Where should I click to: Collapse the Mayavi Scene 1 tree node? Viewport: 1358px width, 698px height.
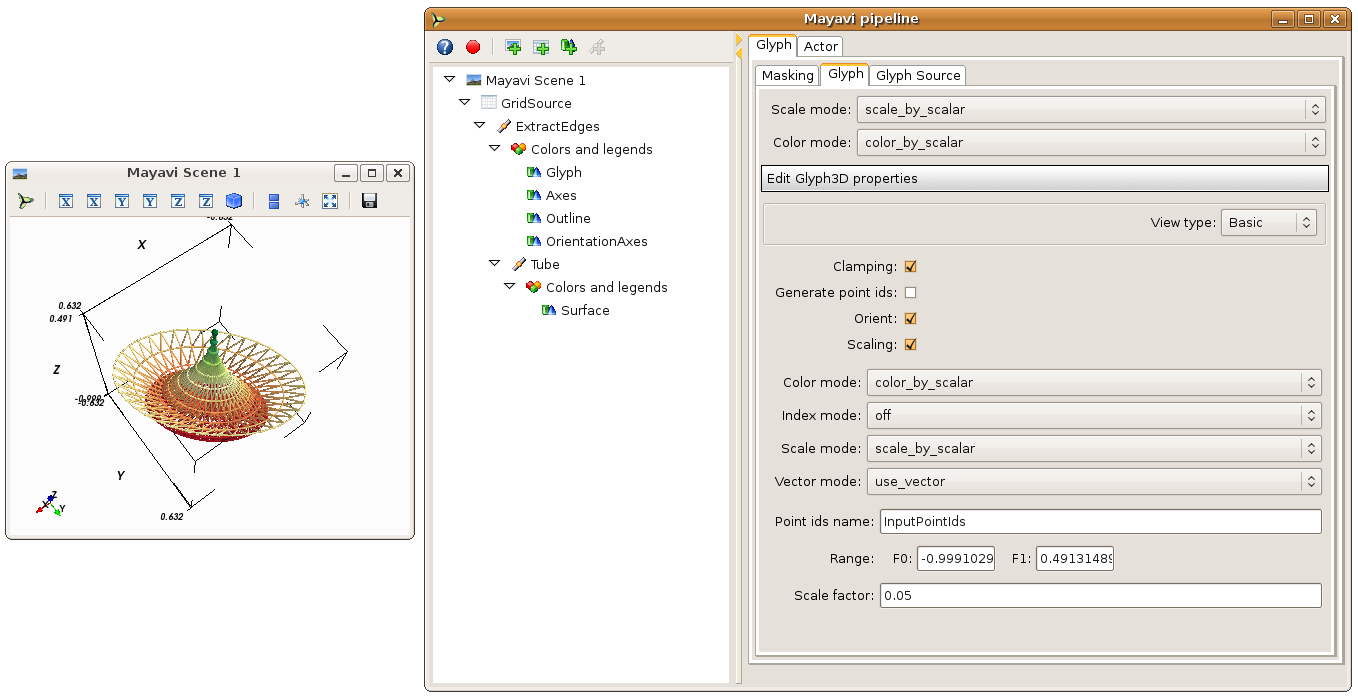(x=449, y=80)
